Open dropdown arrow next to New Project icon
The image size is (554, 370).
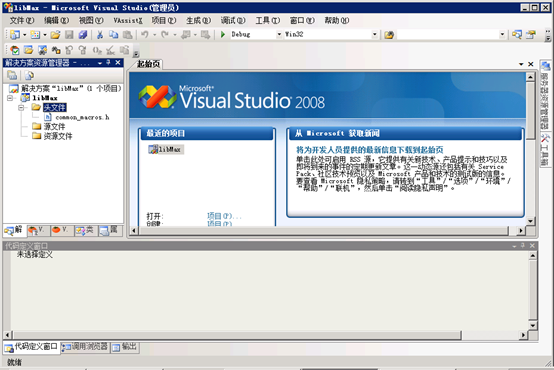(25, 35)
